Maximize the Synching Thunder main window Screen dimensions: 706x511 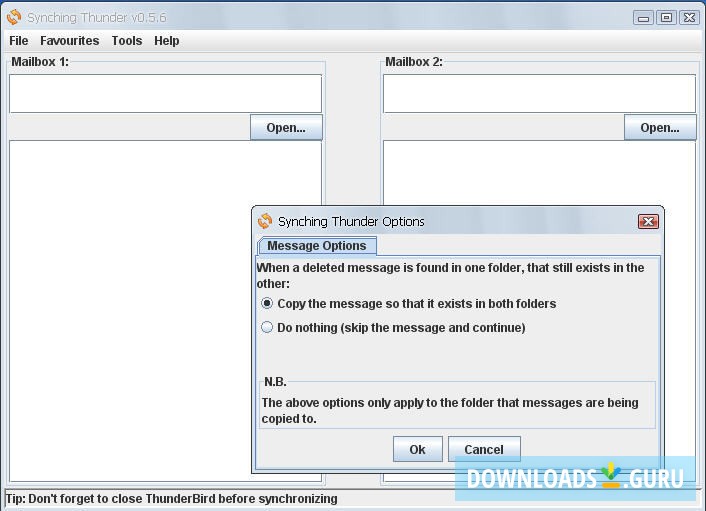[x=666, y=18]
